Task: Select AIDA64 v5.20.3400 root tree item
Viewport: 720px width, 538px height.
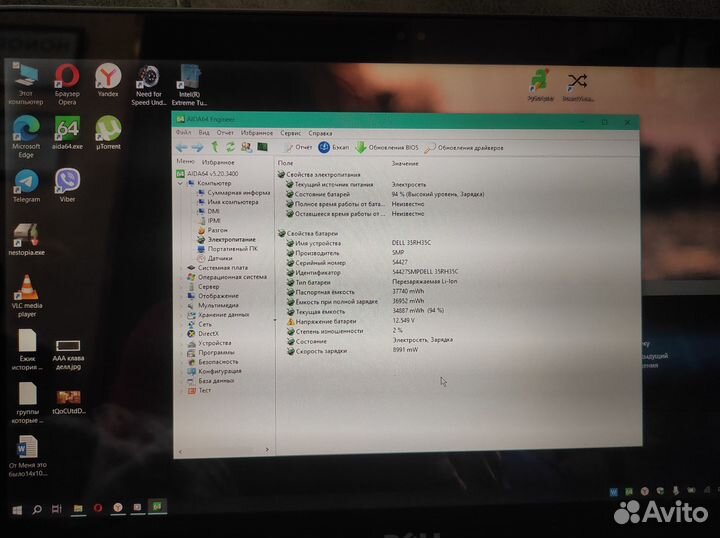Action: (208, 174)
